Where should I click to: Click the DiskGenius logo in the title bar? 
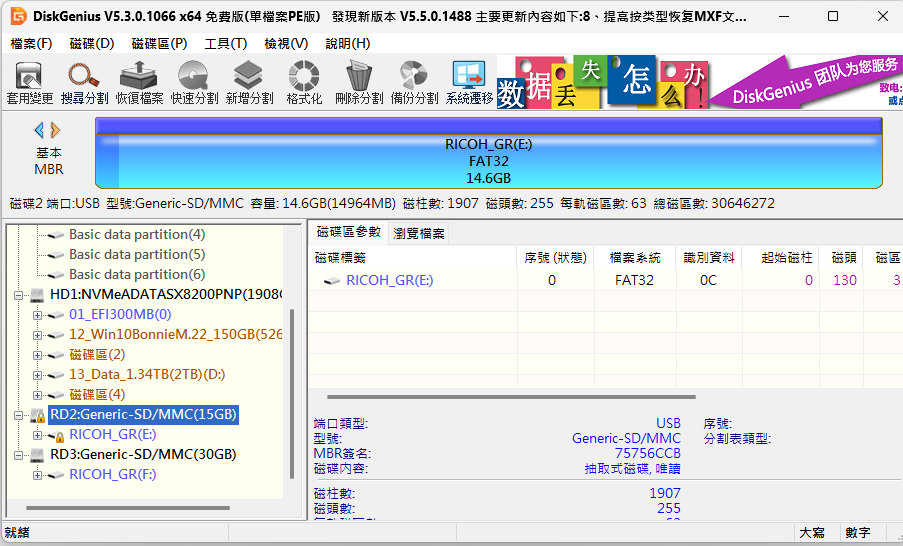[x=18, y=16]
